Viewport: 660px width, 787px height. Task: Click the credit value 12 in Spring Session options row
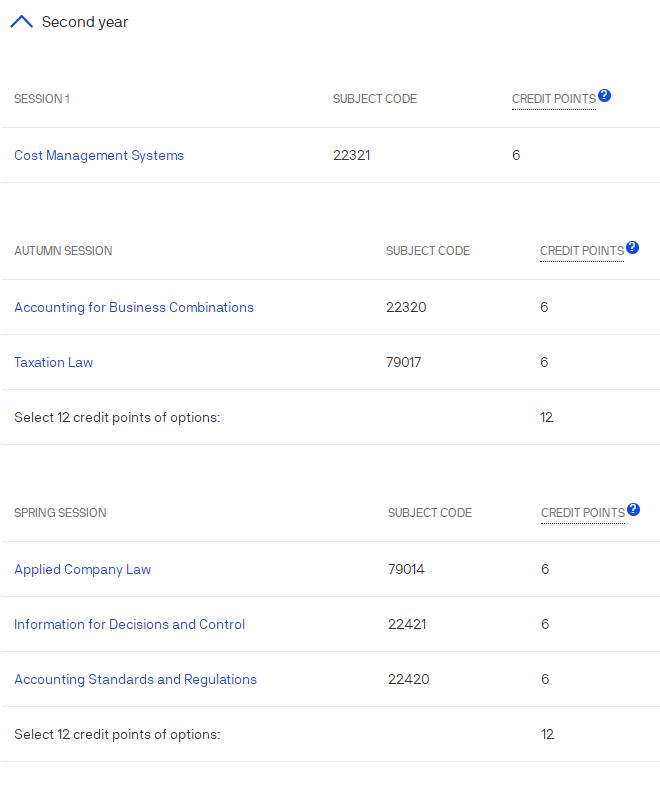pos(548,735)
